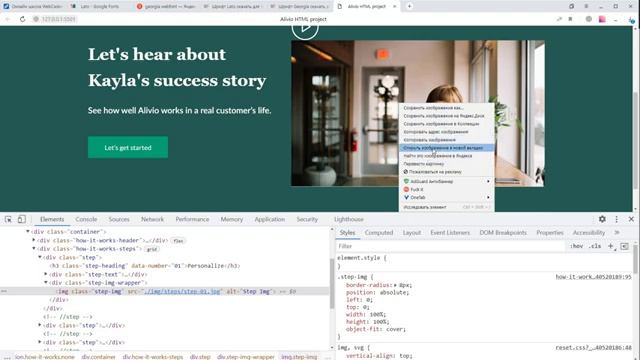
Task: Expand the step-text div node
Action: pos(46,274)
